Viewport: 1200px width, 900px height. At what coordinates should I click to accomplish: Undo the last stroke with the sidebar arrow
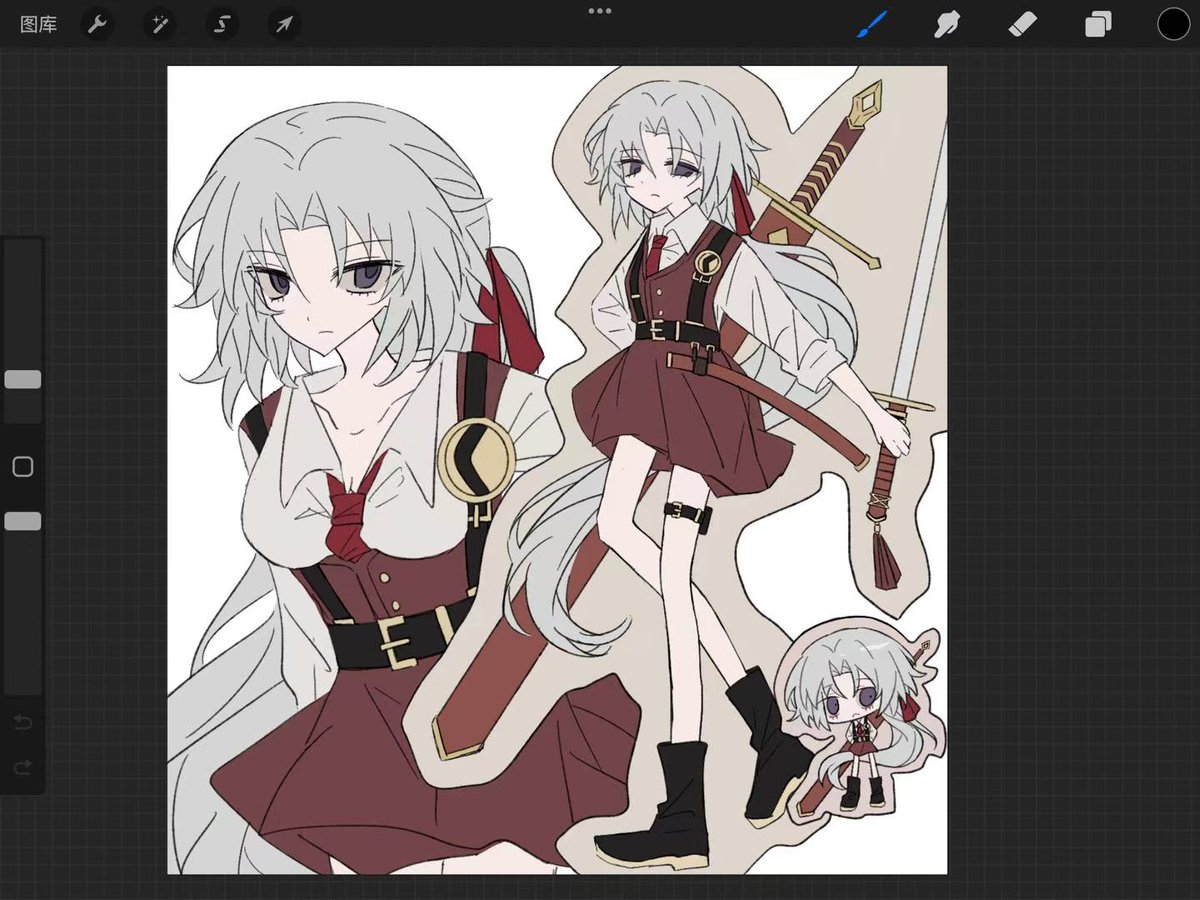pyautogui.click(x=23, y=722)
